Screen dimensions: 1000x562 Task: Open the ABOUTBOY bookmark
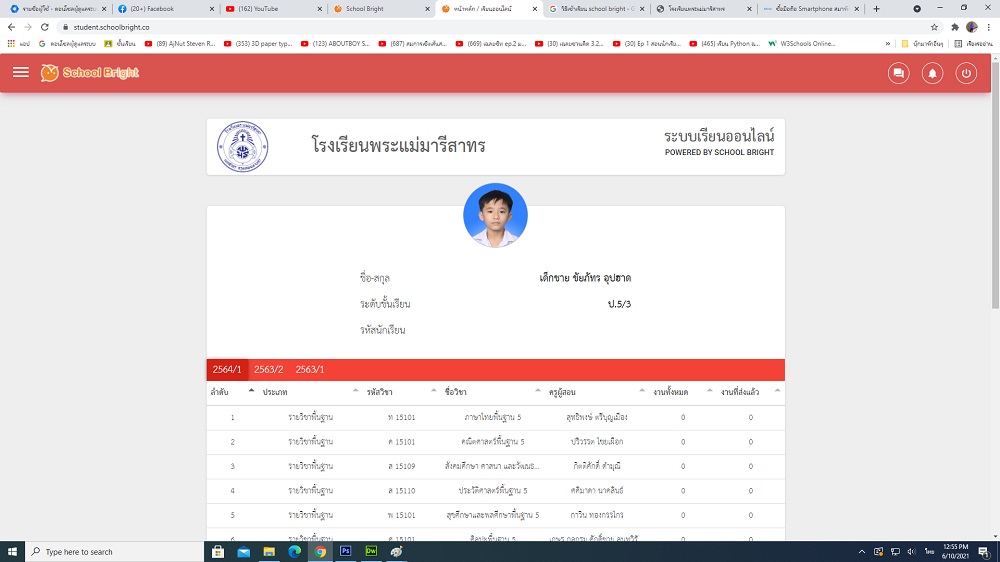[x=335, y=44]
